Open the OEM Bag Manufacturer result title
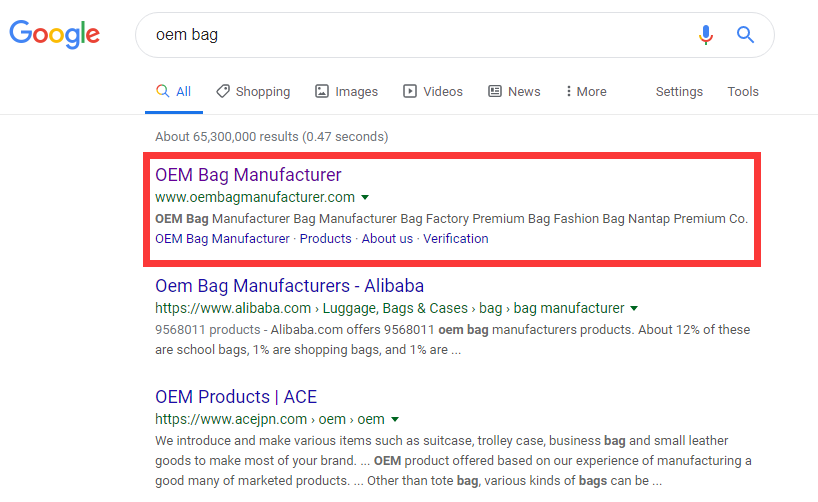The image size is (818, 502). pos(248,175)
